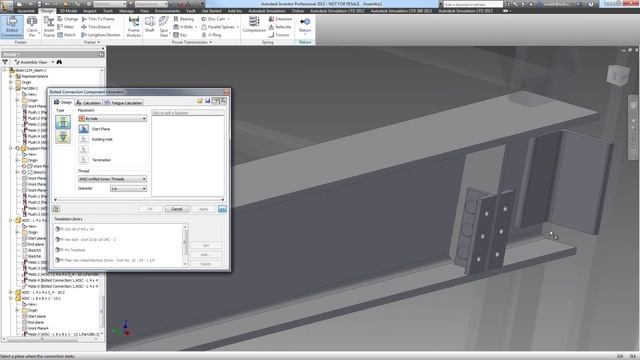Choose the Insert Frame tool
This screenshot has width=640, height=360.
[x=49, y=27]
